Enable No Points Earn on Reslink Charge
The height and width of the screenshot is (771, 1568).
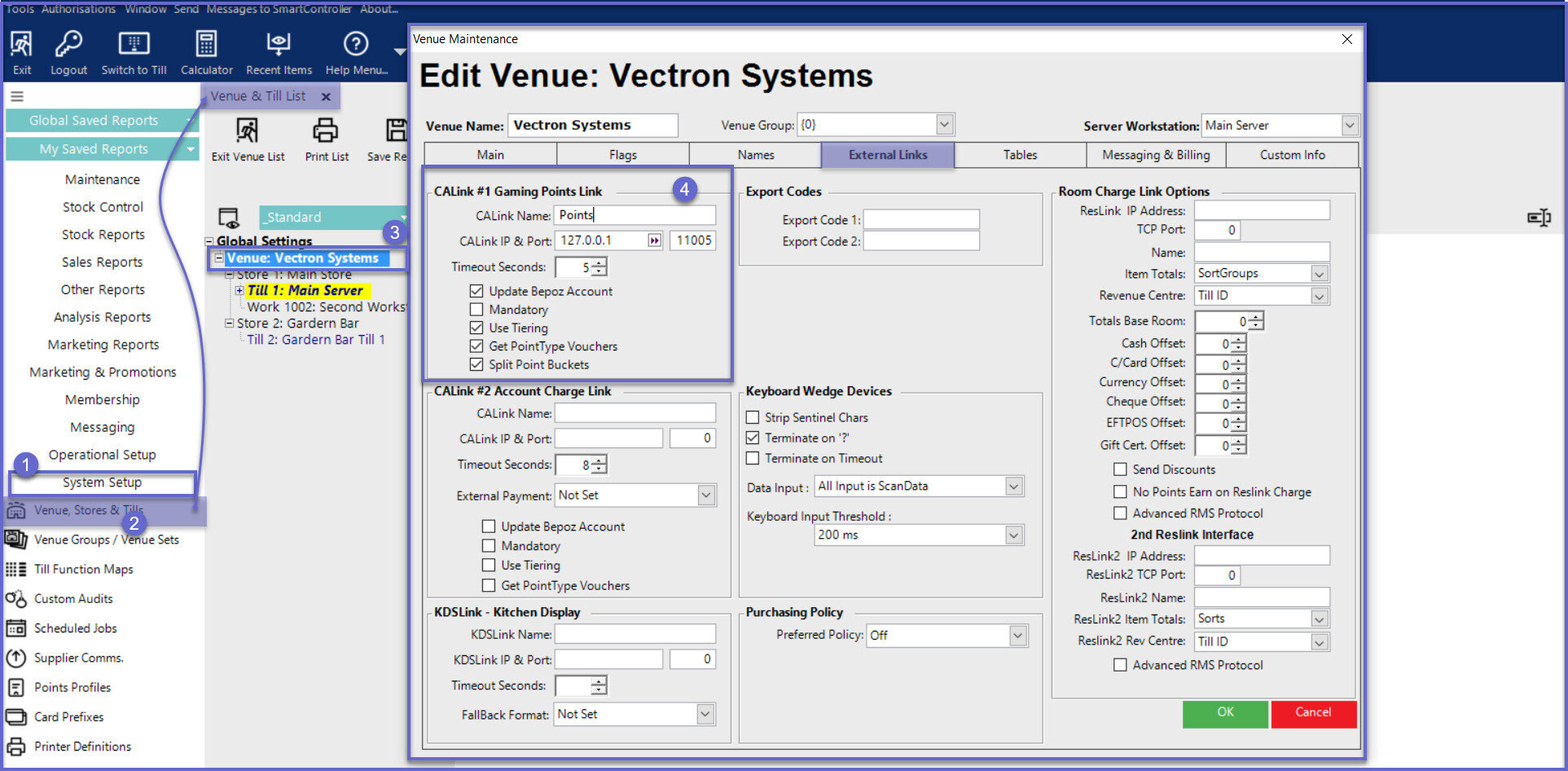click(1120, 491)
